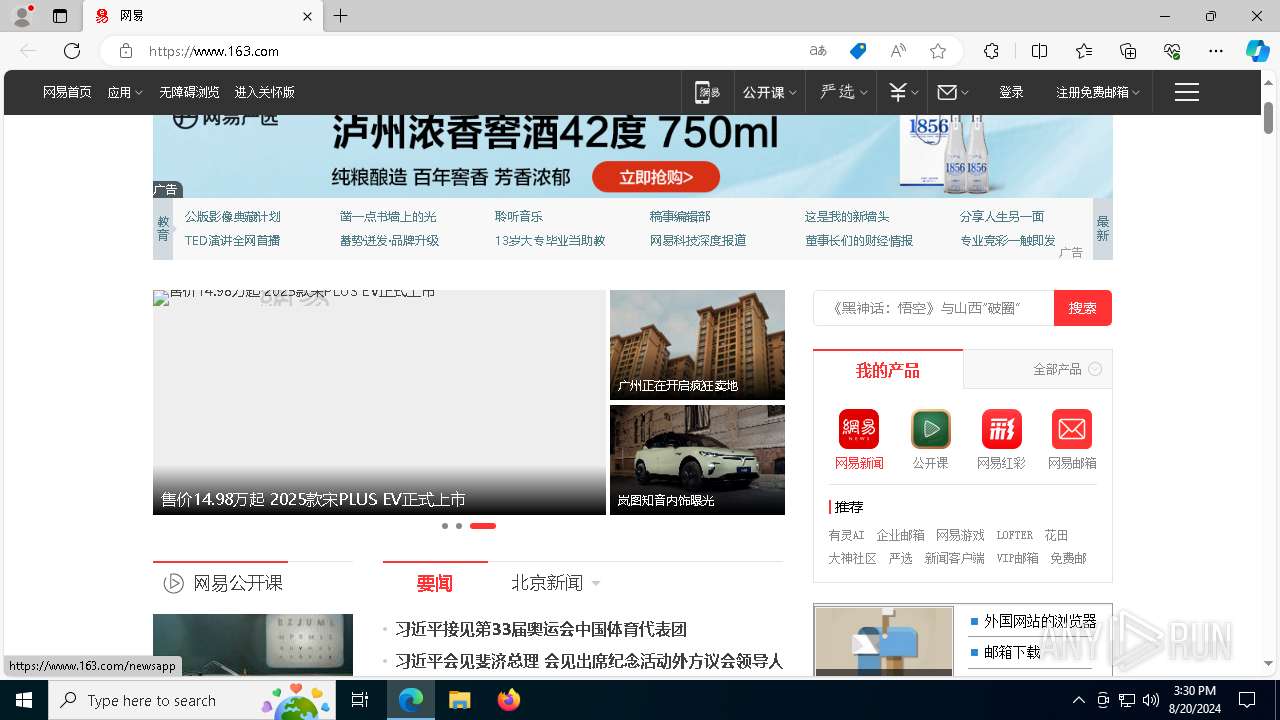Expand the 应用 dropdown
1280x720 pixels.
125,92
